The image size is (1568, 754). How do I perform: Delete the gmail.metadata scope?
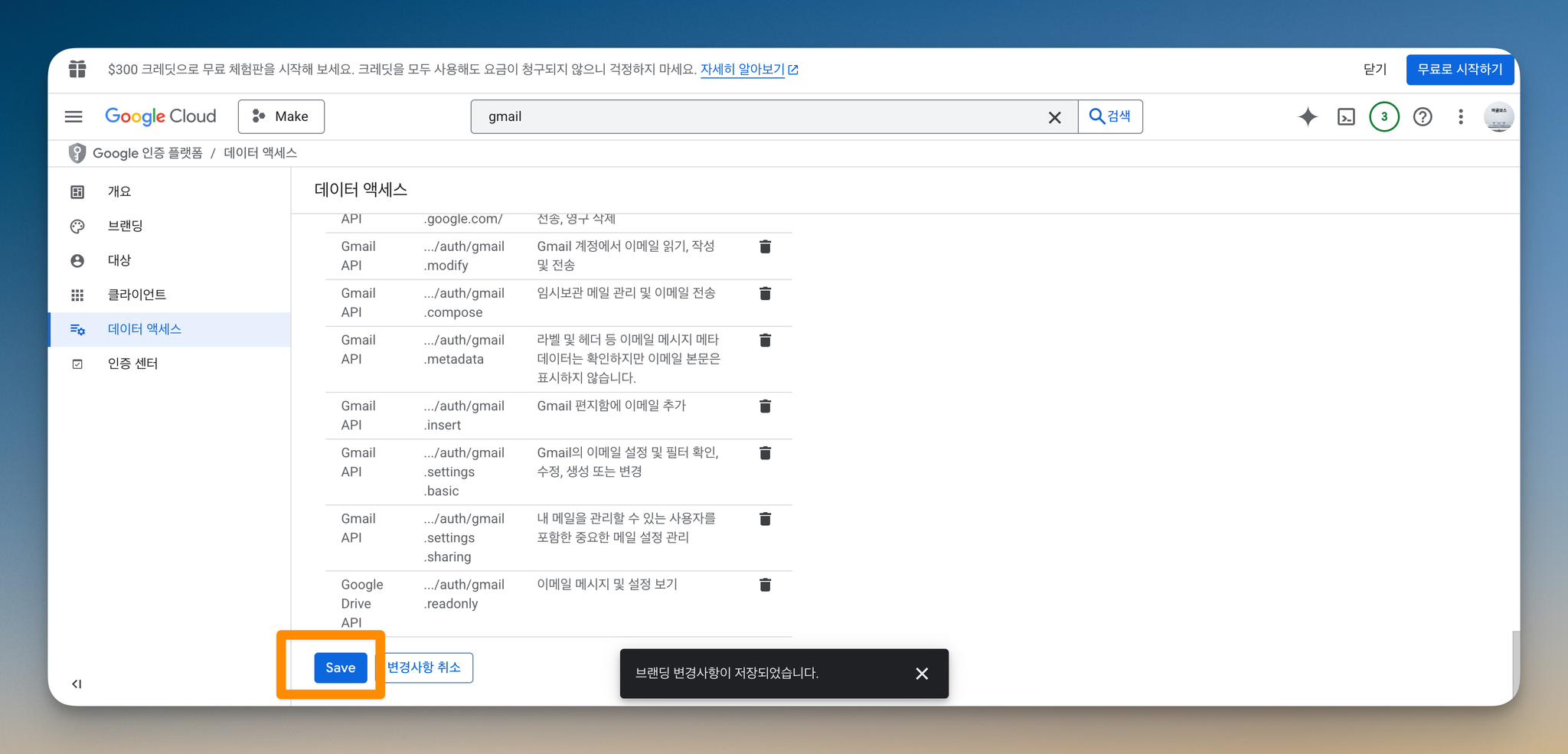tap(765, 340)
